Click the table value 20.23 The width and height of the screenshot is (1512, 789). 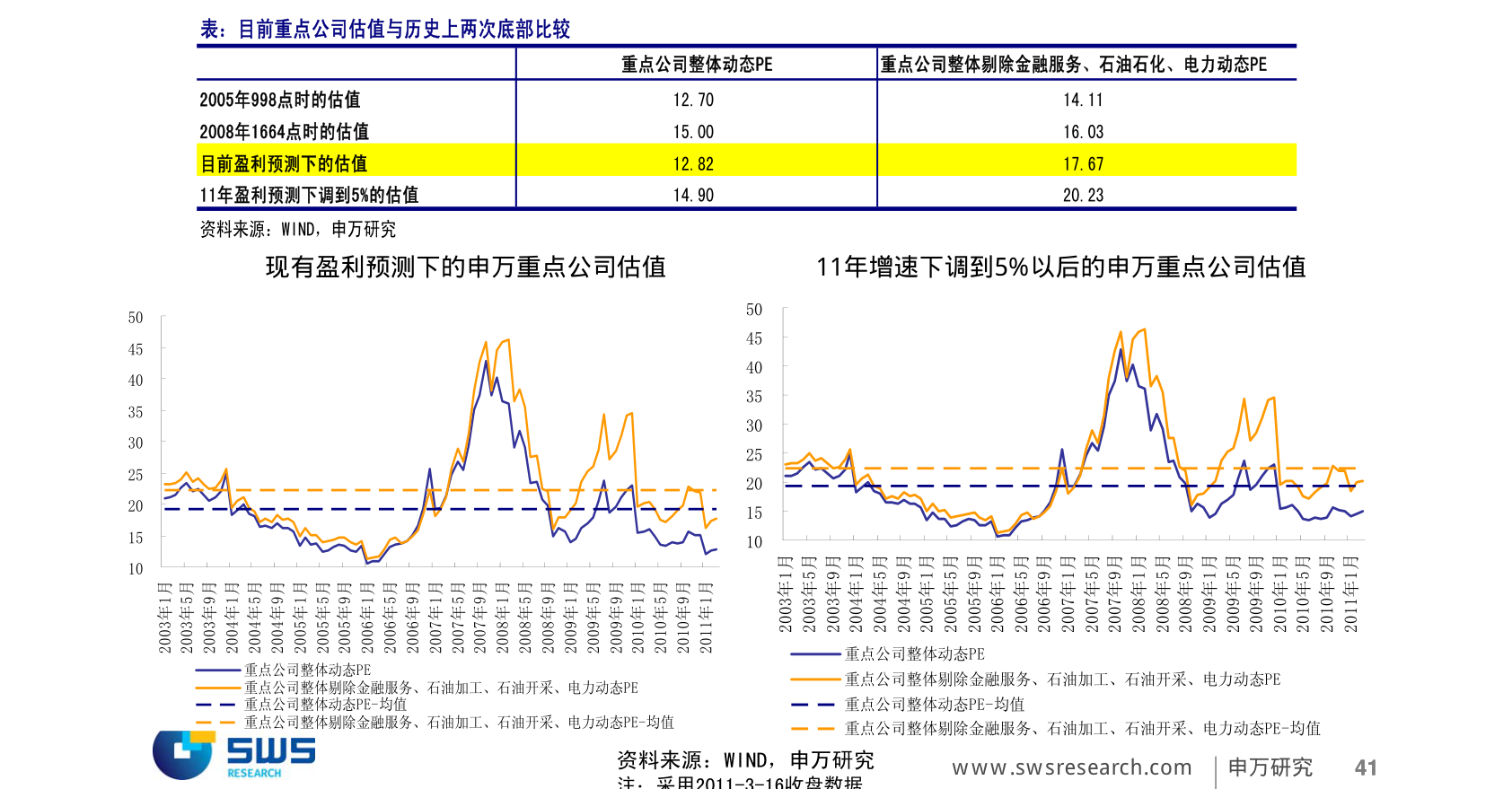coord(1084,196)
